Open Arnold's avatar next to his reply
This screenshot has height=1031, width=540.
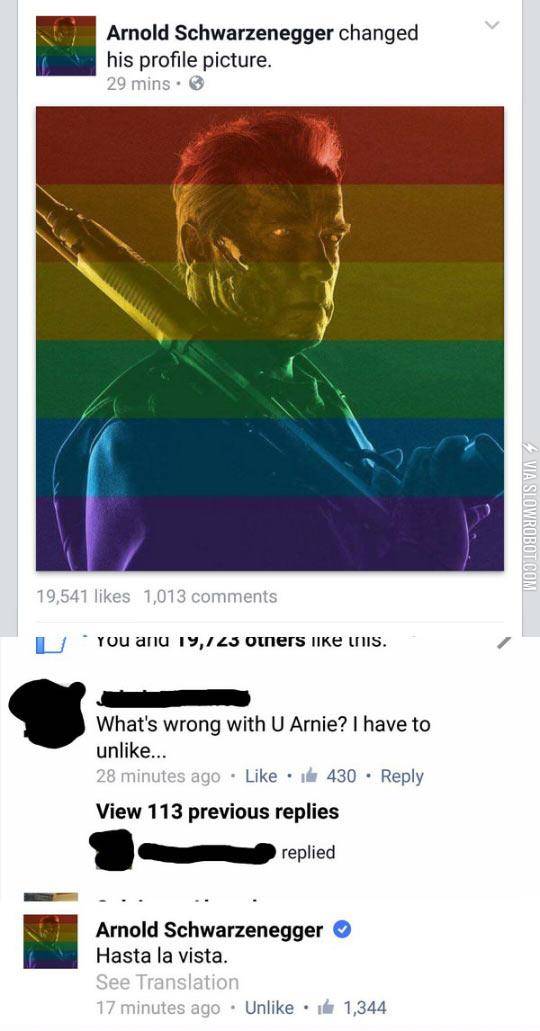(x=51, y=941)
